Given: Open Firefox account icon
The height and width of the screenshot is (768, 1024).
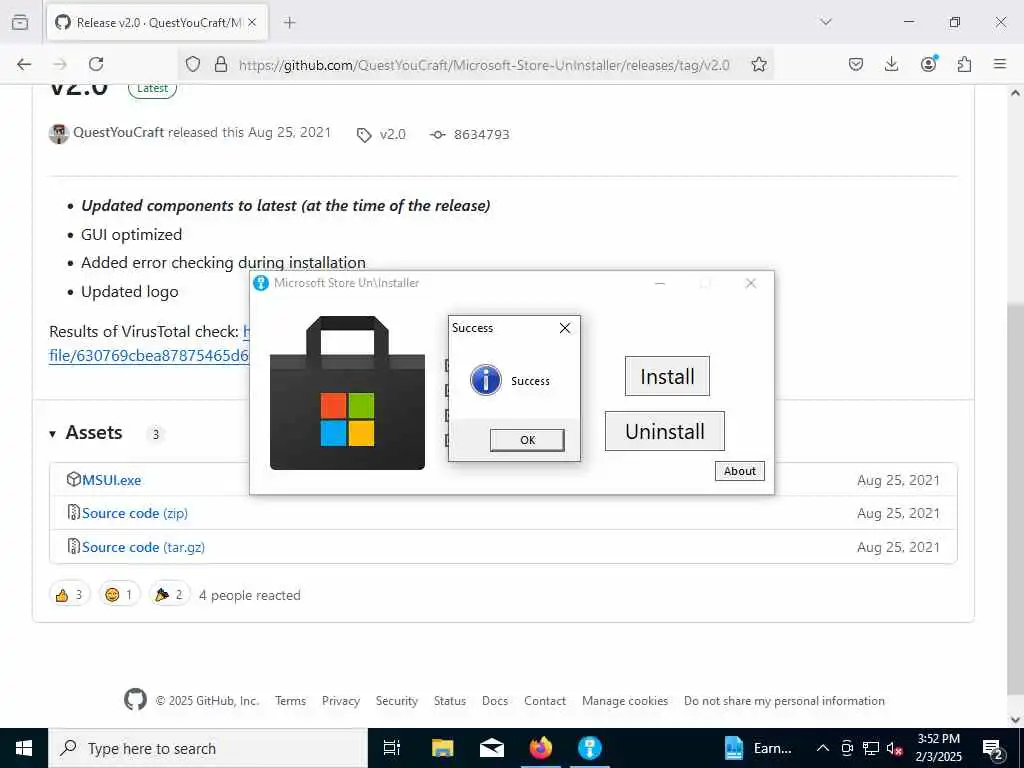Looking at the screenshot, I should coord(928,63).
